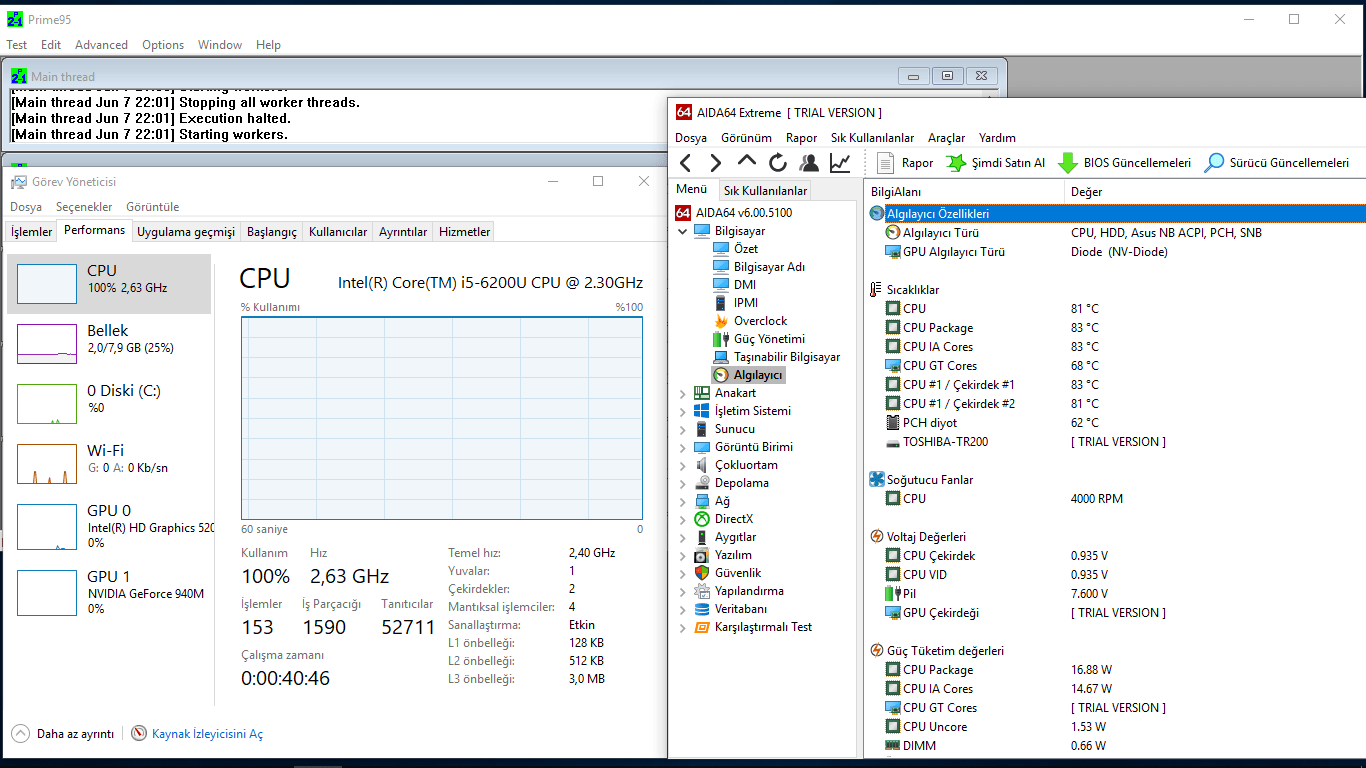
Task: Select the Bellek memory usage thumbnail
Action: (47, 344)
